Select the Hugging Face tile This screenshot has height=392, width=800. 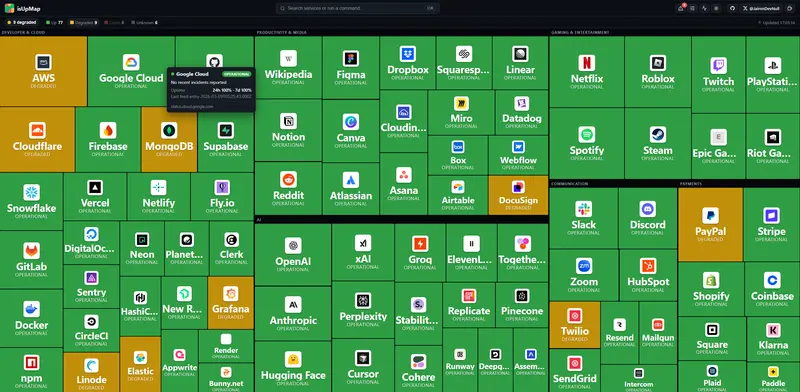click(x=293, y=367)
